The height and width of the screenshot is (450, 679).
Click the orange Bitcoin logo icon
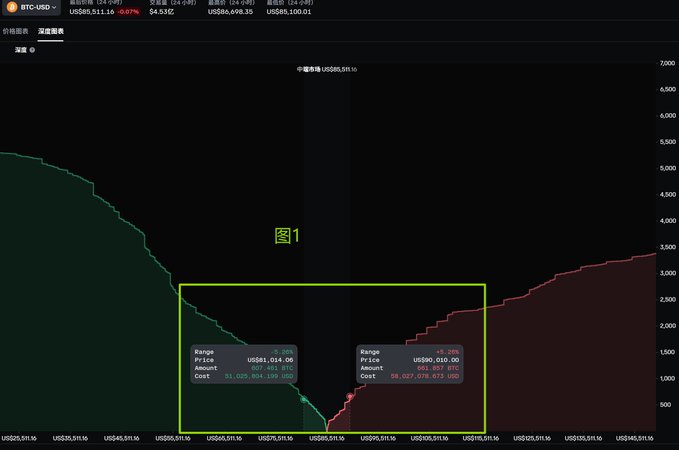[x=12, y=7]
